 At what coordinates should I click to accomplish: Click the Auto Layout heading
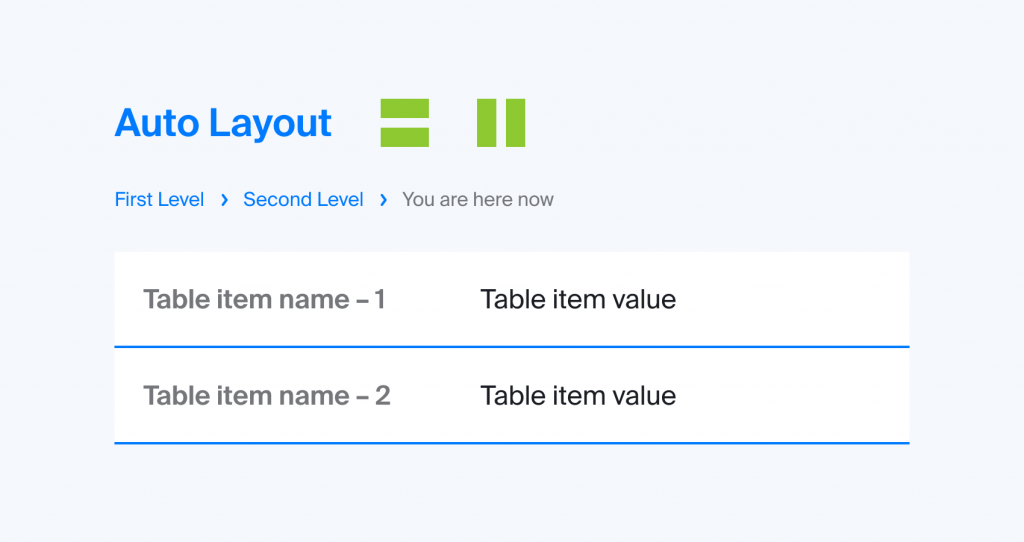[x=223, y=123]
